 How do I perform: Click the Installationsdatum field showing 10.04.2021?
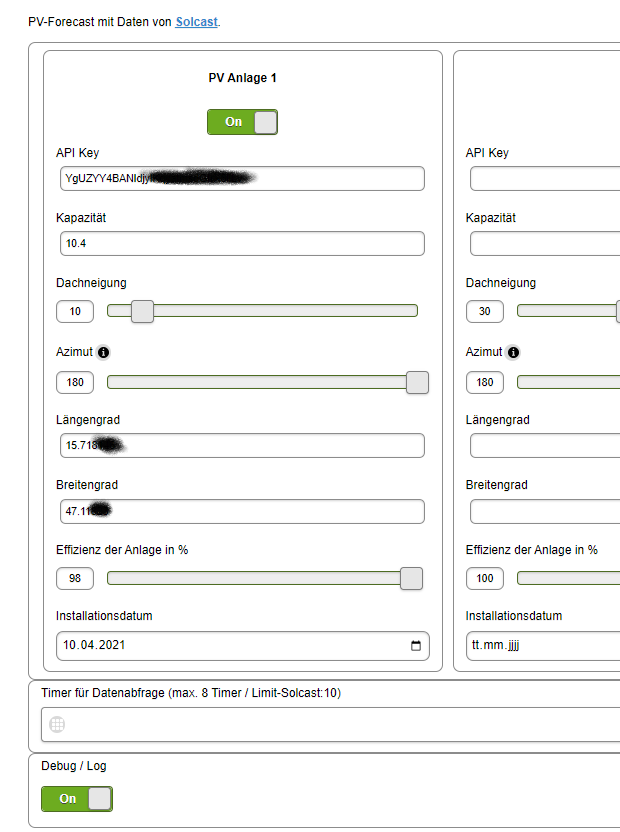click(243, 646)
